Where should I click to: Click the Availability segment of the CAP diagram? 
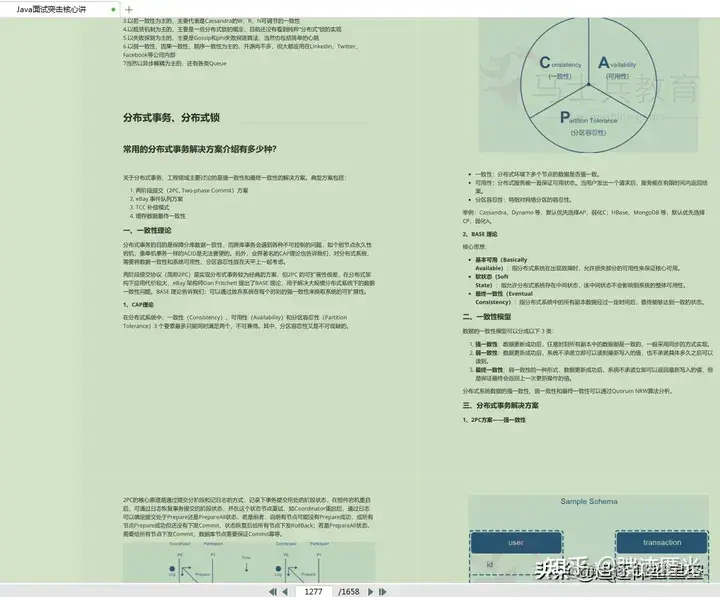pos(617,68)
